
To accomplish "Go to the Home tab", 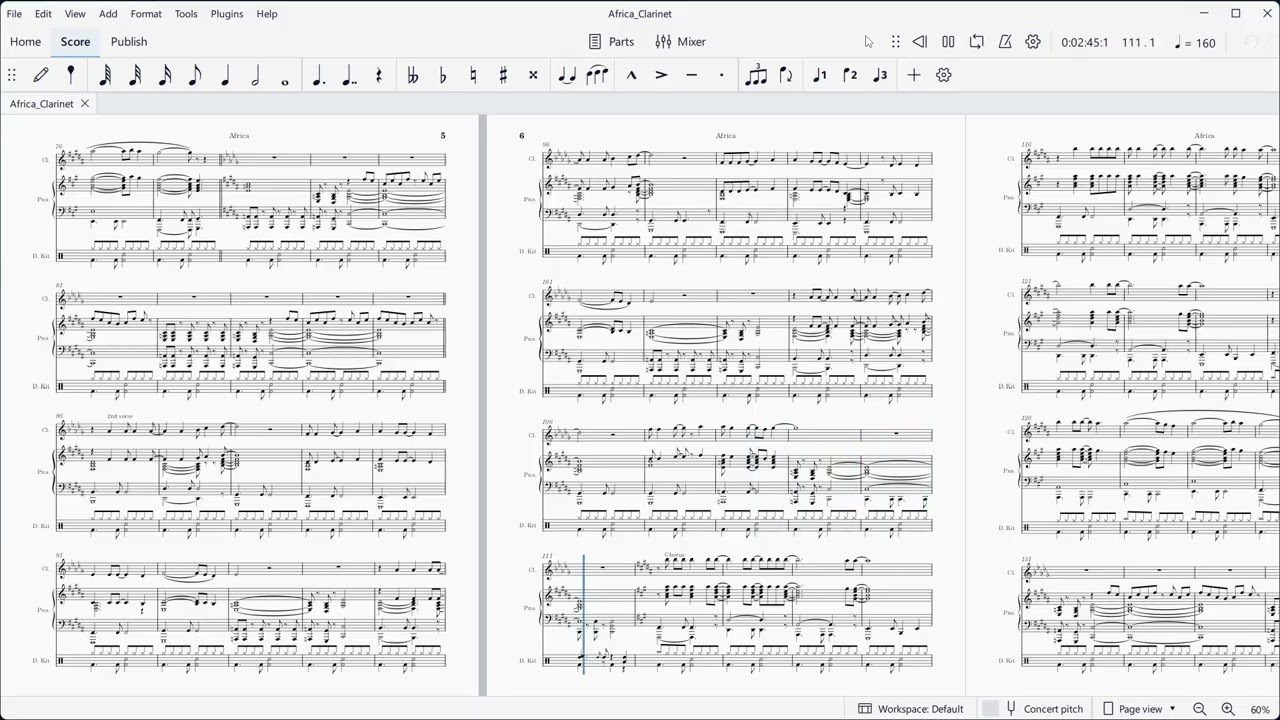I will [x=25, y=42].
